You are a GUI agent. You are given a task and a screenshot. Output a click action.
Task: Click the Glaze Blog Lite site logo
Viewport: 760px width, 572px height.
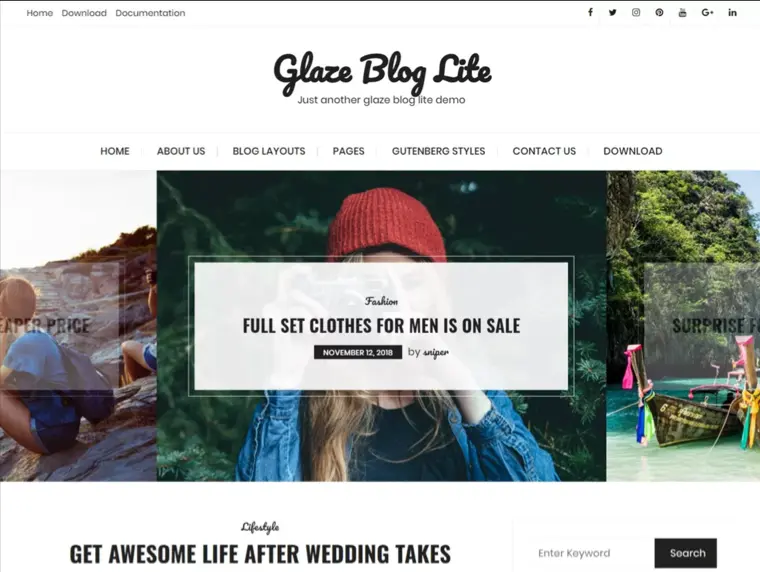[x=382, y=73]
